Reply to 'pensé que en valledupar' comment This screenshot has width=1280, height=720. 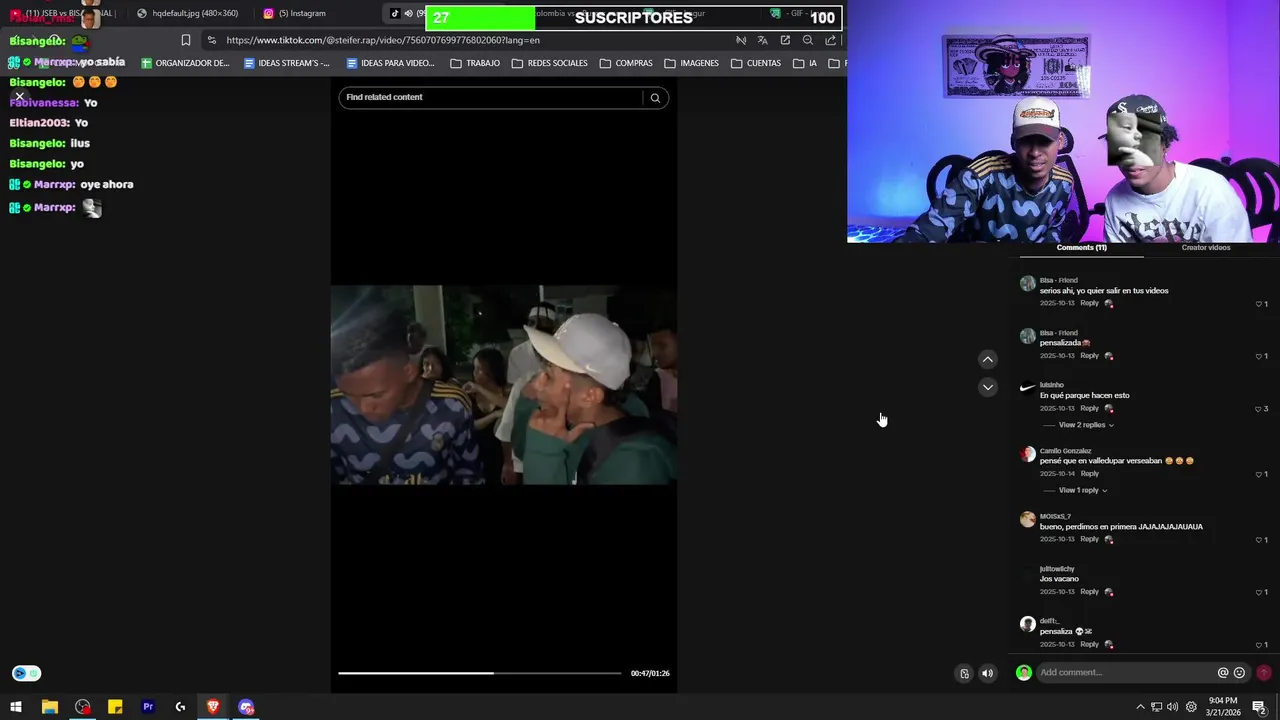pos(1089,474)
